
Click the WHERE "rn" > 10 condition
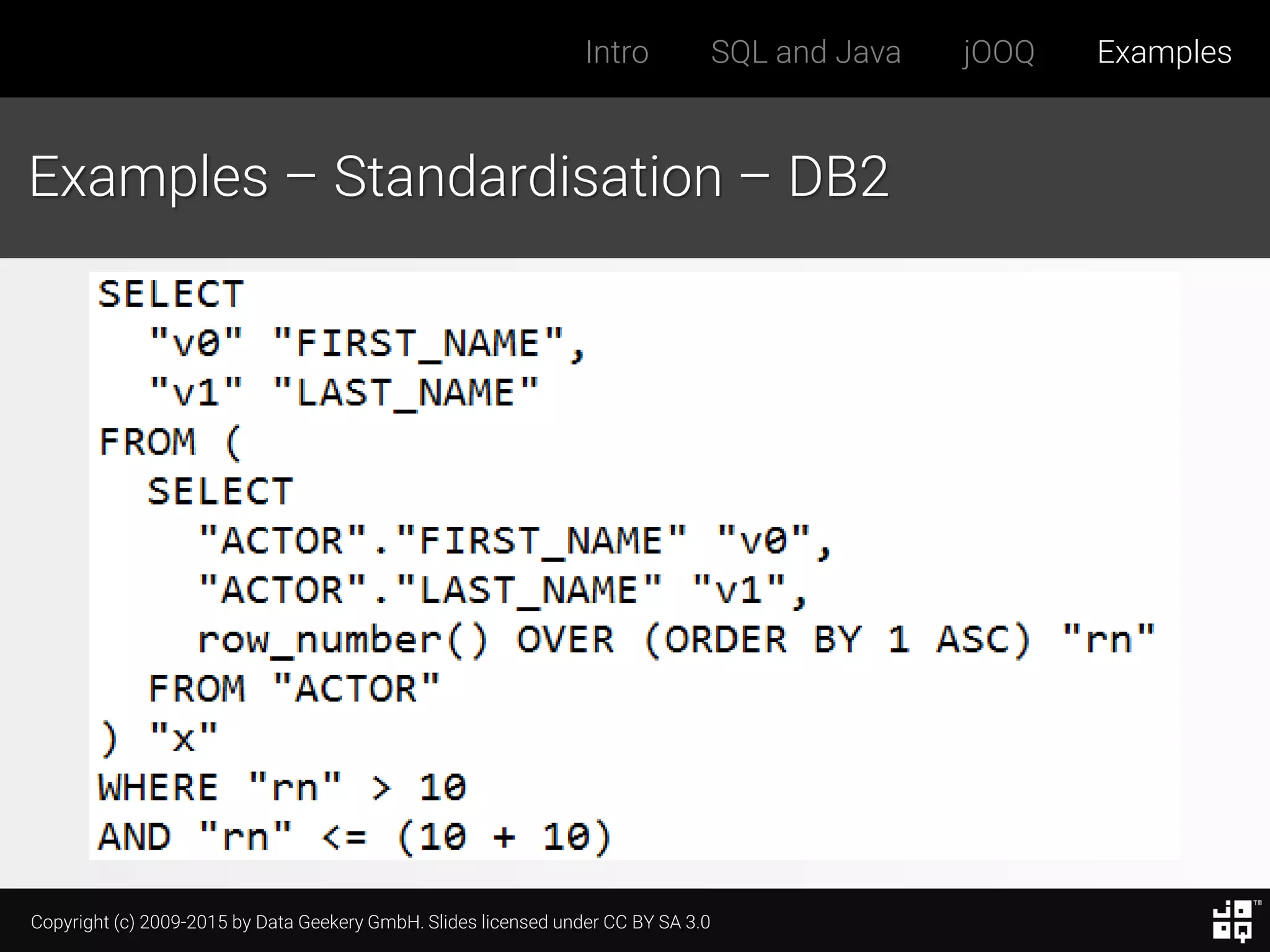point(282,788)
